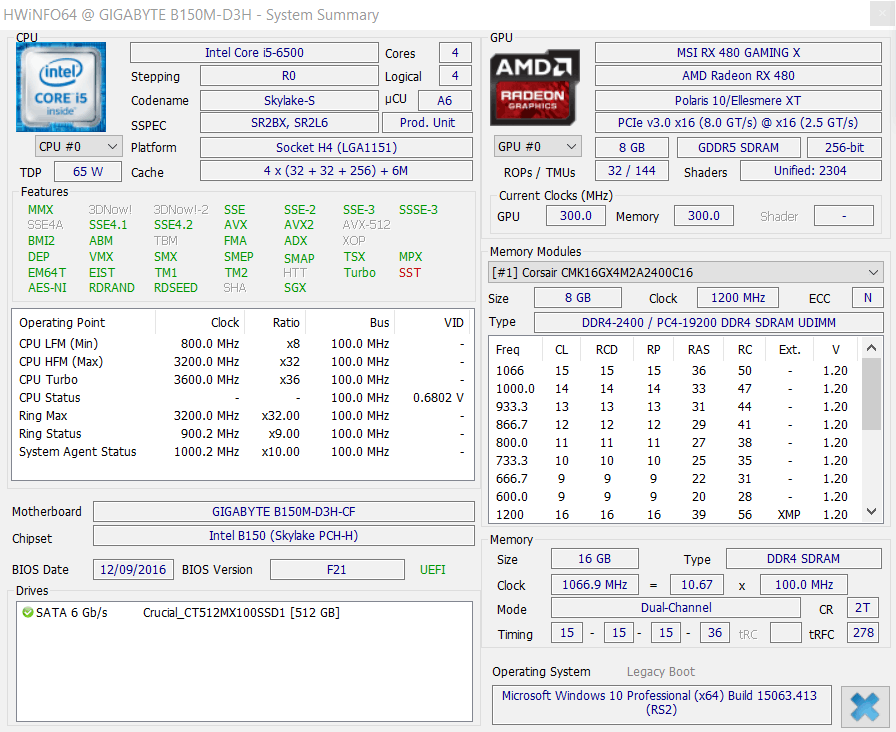Click the Polaris 10/Ellesmere XT field
Viewport: 896px width, 732px height.
(738, 101)
